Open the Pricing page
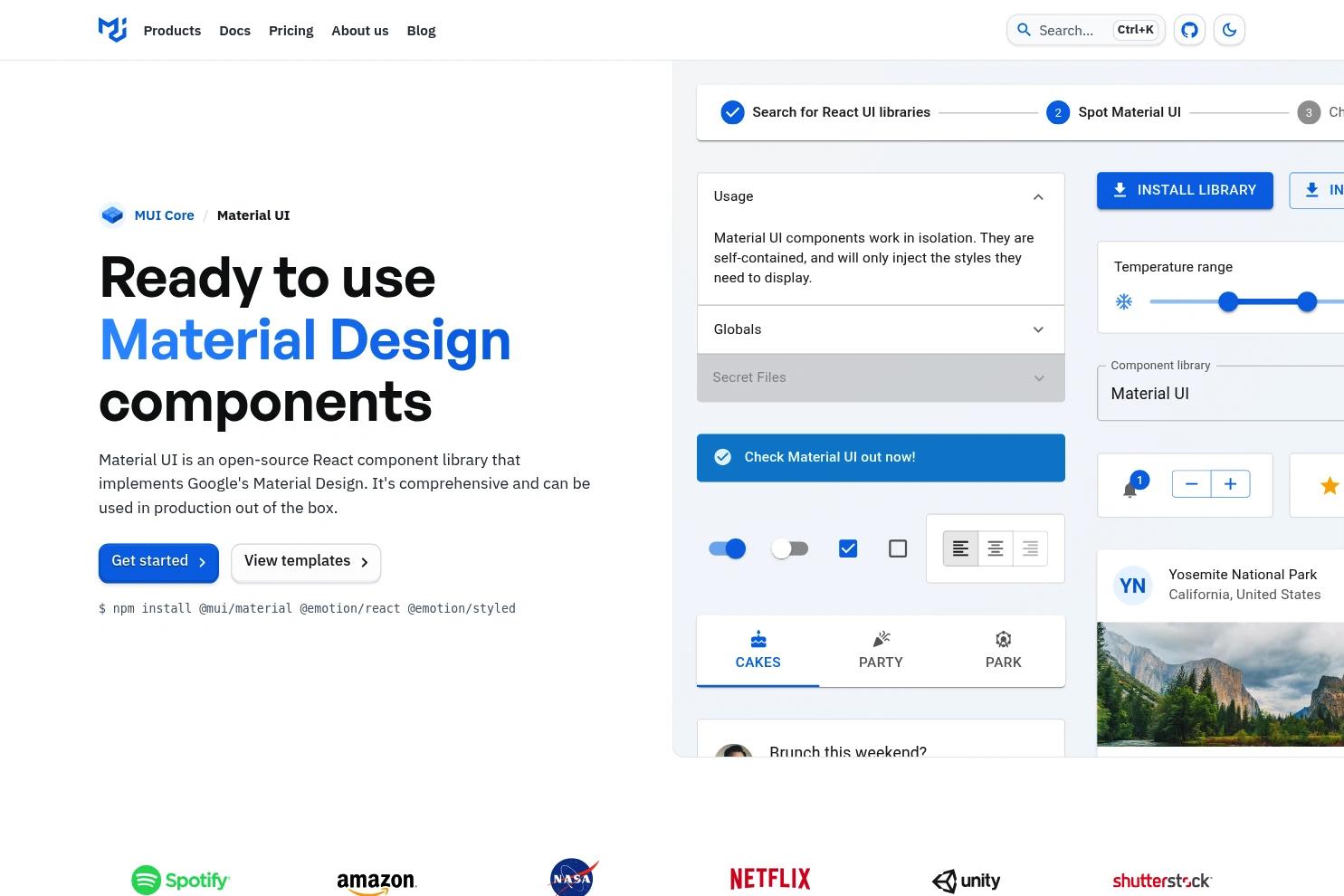The width and height of the screenshot is (1344, 896). 291,31
